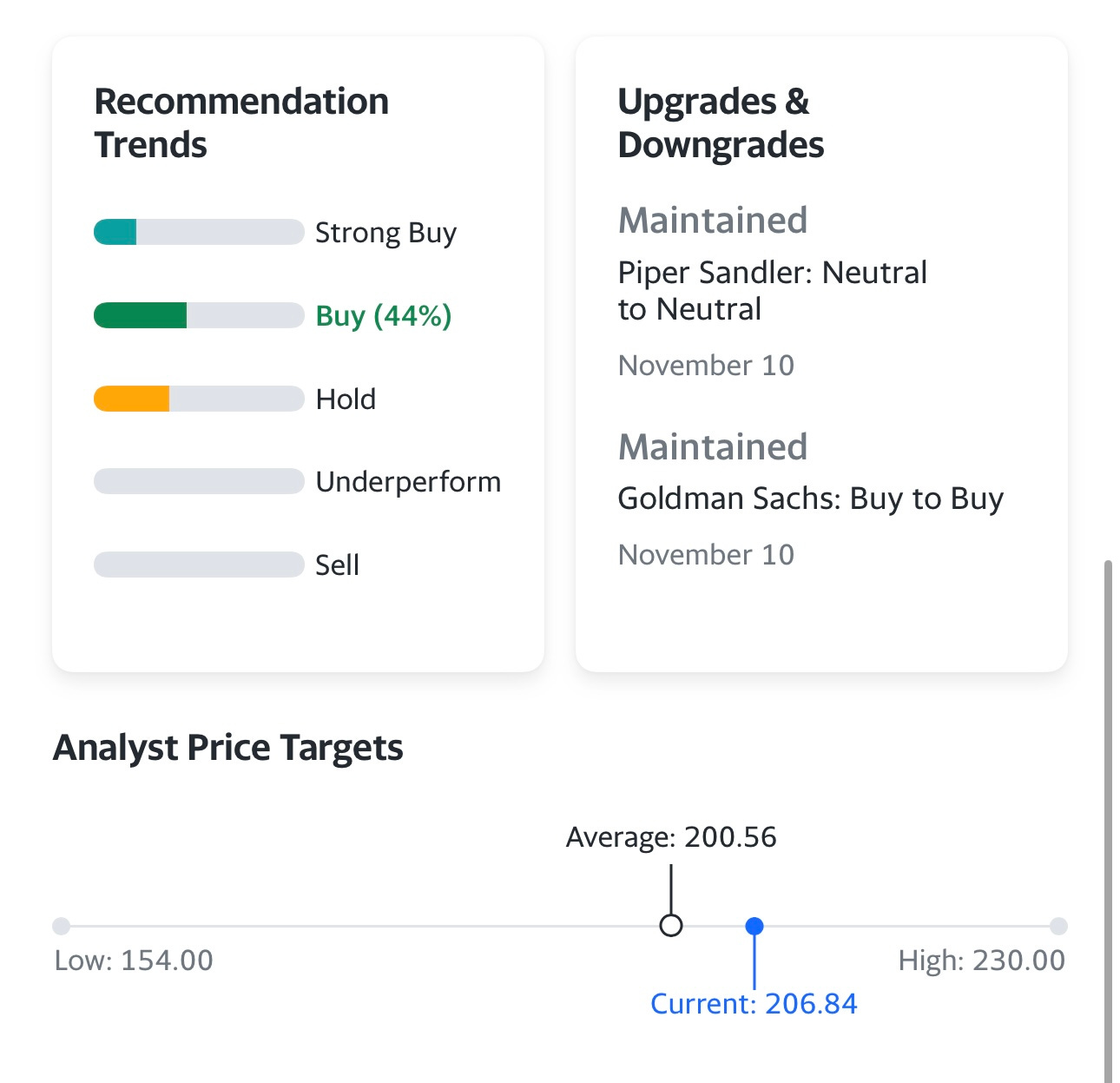
Task: Click the Buy (44%) label
Action: 382,316
